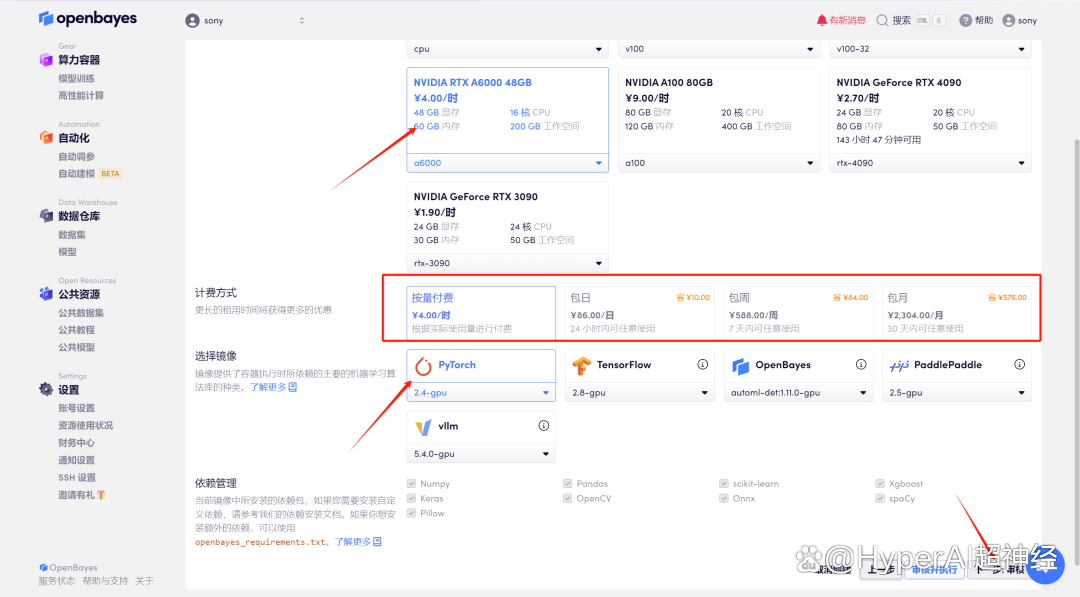Image resolution: width=1080 pixels, height=597 pixels.
Task: Click the 上一步 button
Action: [881, 569]
